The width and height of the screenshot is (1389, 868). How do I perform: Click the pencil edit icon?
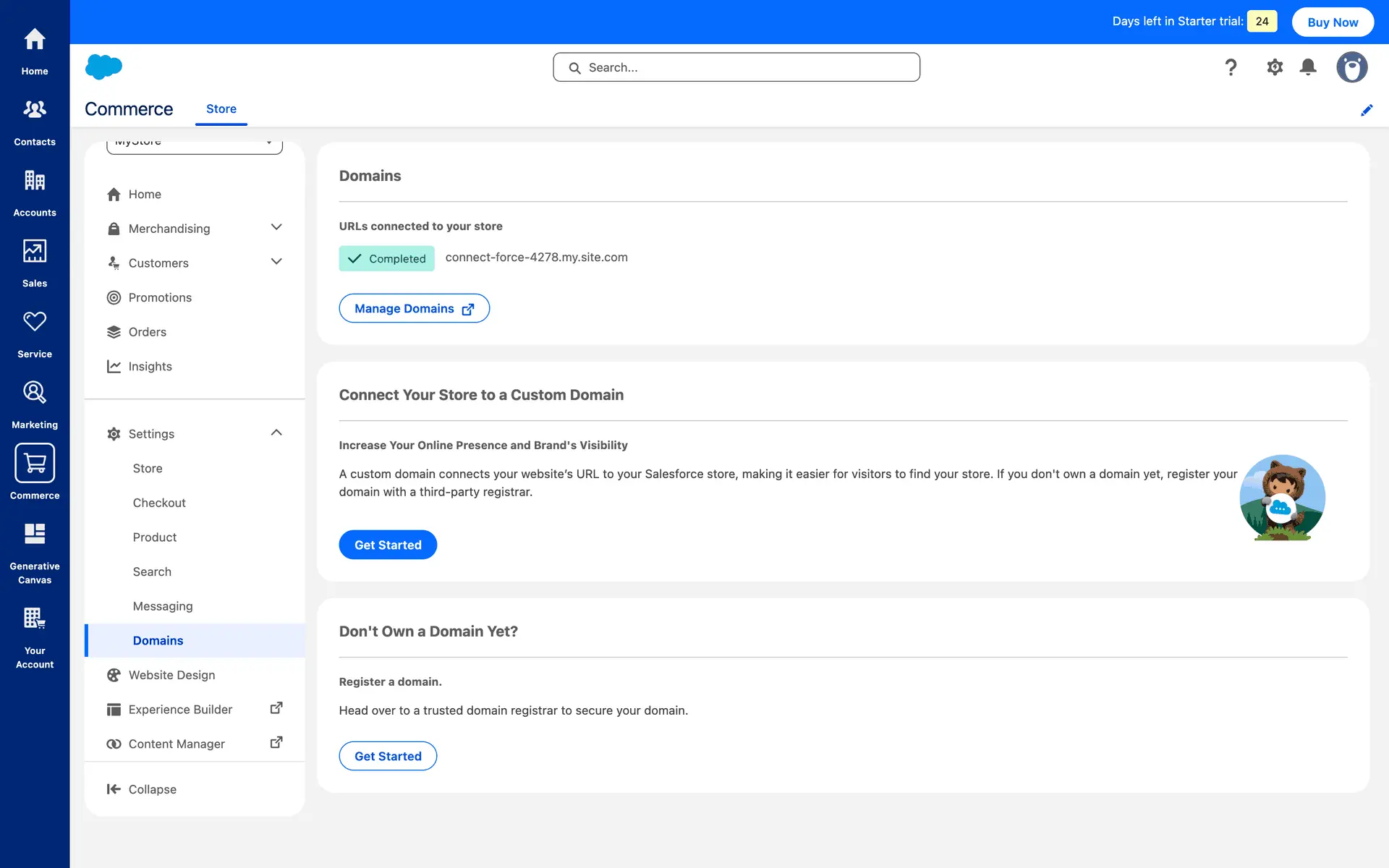1366,110
